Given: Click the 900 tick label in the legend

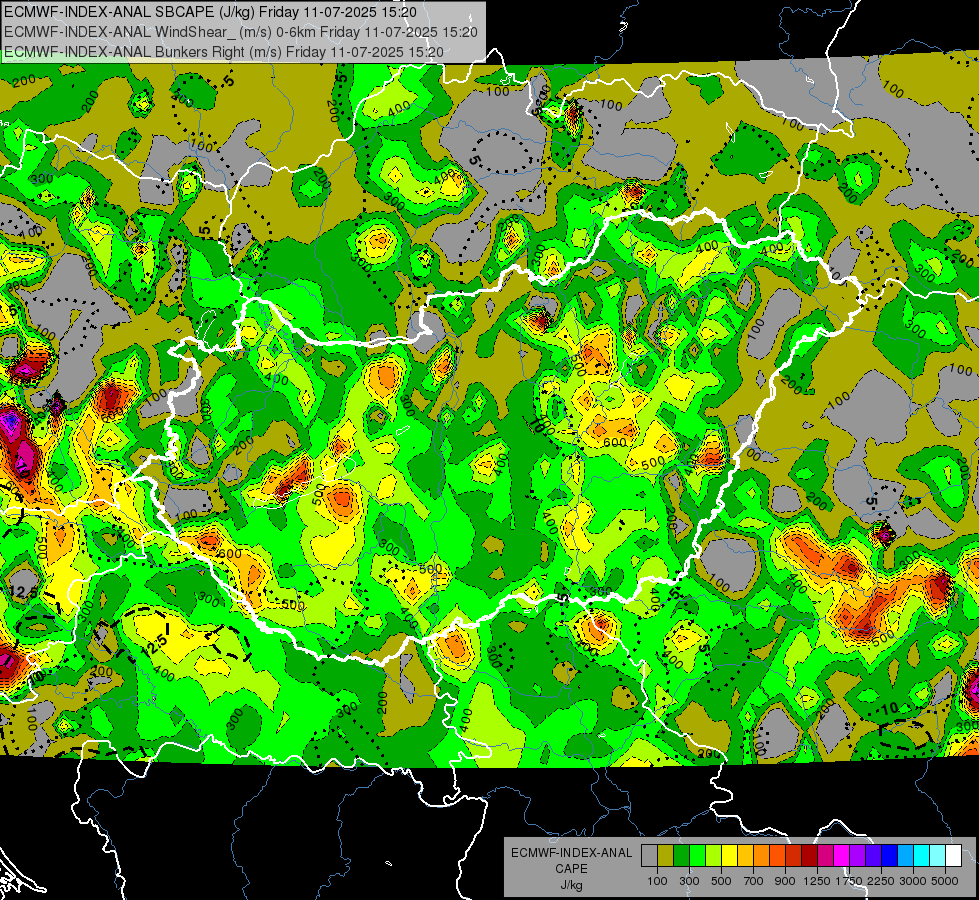Looking at the screenshot, I should 785,881.
